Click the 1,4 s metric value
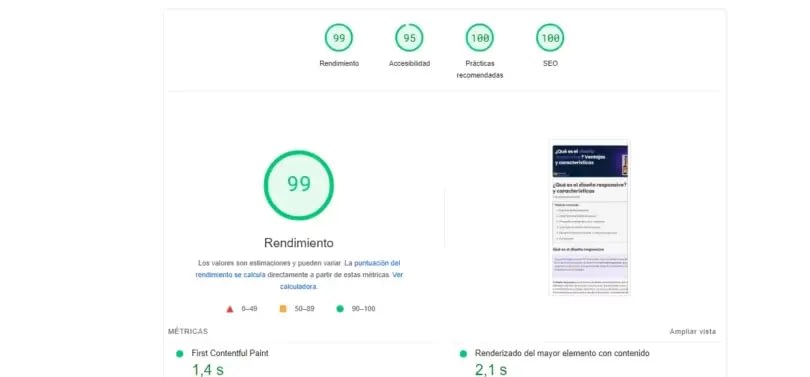The image size is (810, 377). [208, 370]
